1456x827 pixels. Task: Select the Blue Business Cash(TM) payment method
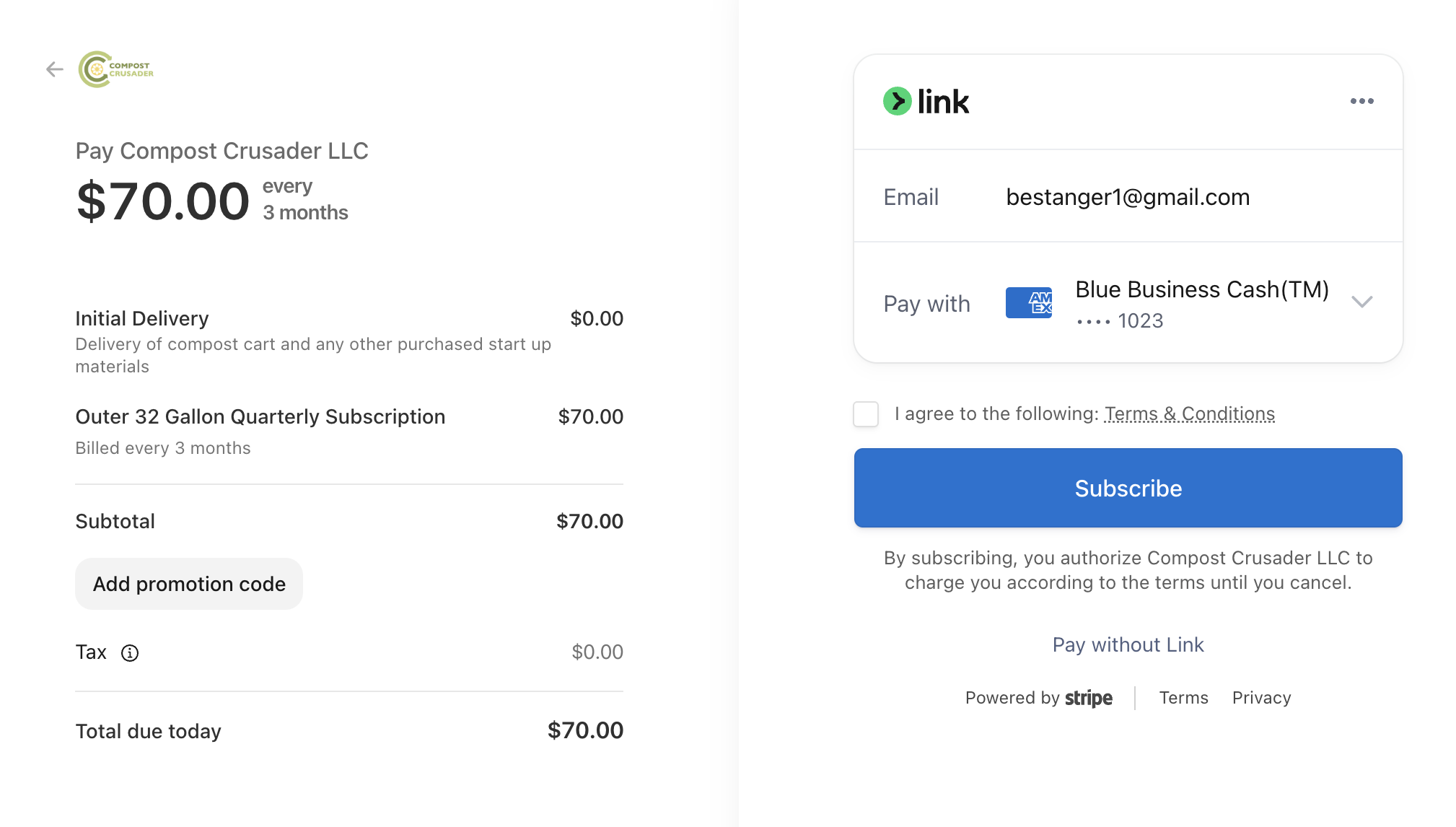click(1202, 289)
